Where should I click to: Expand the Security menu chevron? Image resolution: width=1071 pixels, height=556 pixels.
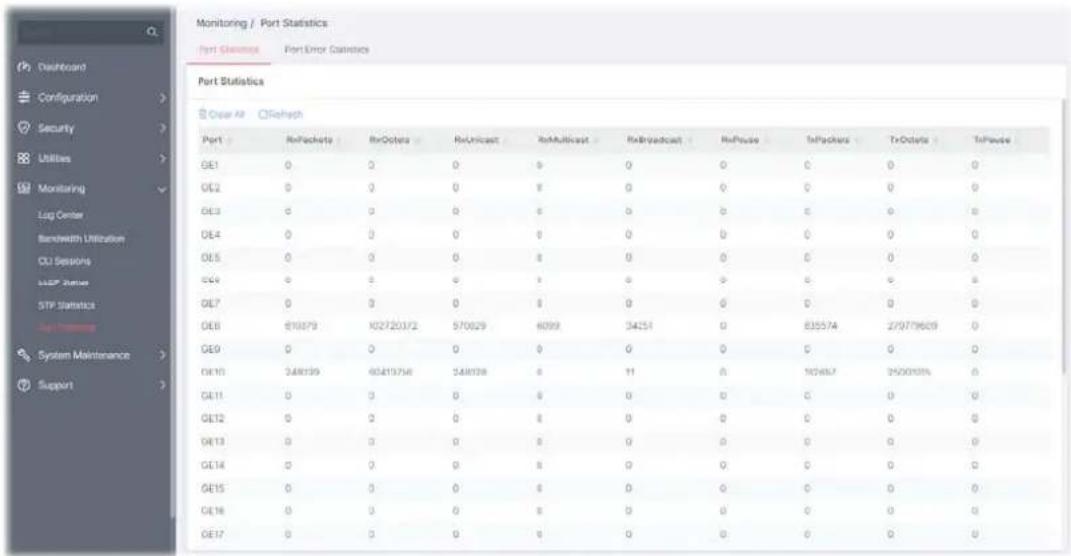(163, 128)
